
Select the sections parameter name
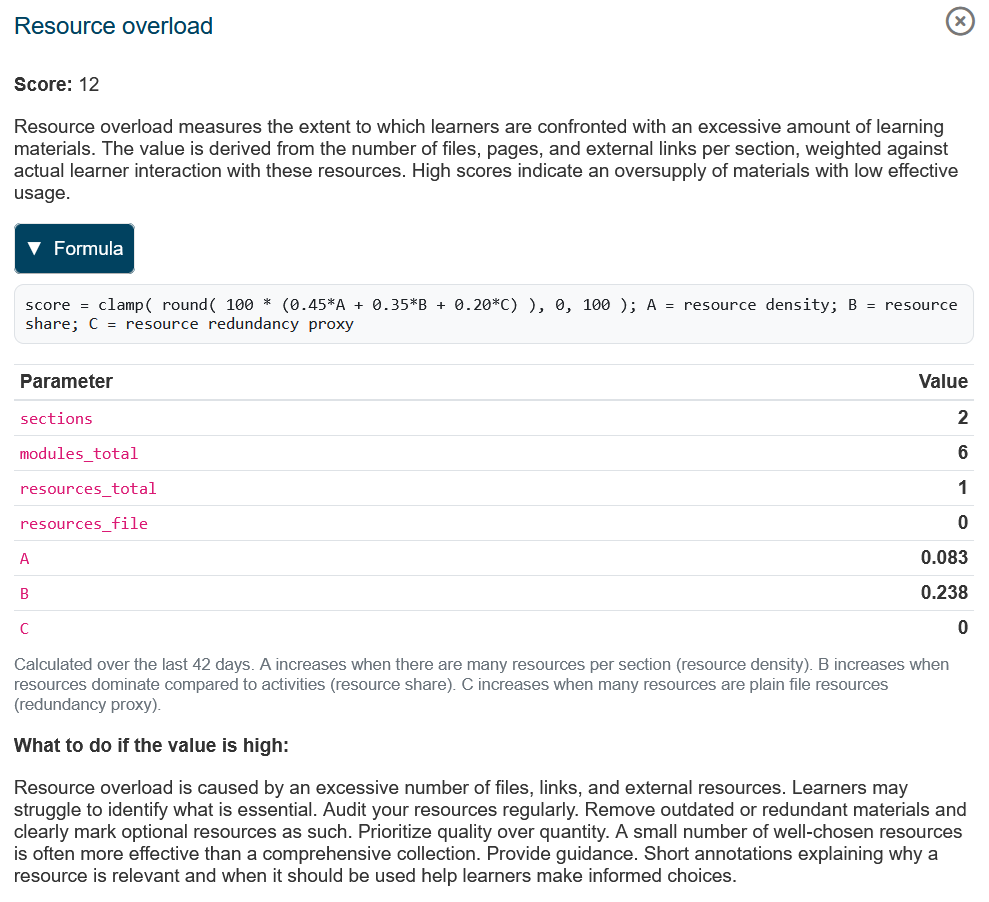(56, 419)
